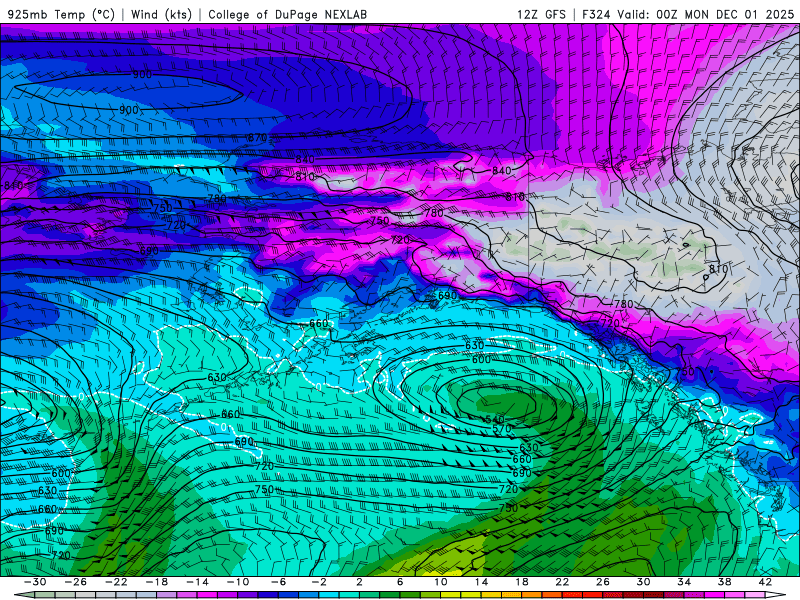Click 'College of DuPage NEXLAB' header text
The height and width of the screenshot is (600, 800).
click(287, 14)
